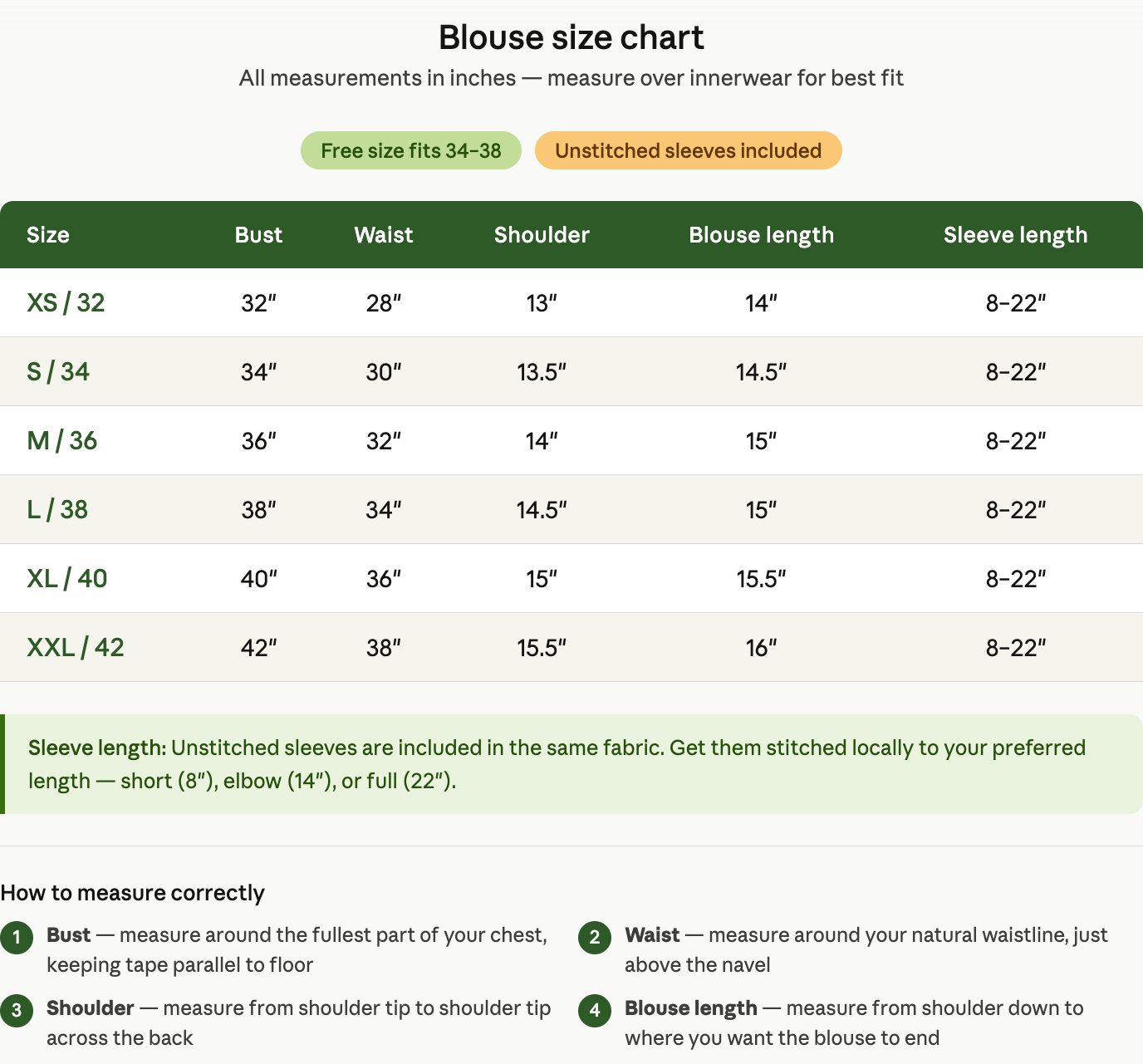The height and width of the screenshot is (1064, 1143).
Task: Click the number 4 Blouse length step icon
Action: 595,1011
